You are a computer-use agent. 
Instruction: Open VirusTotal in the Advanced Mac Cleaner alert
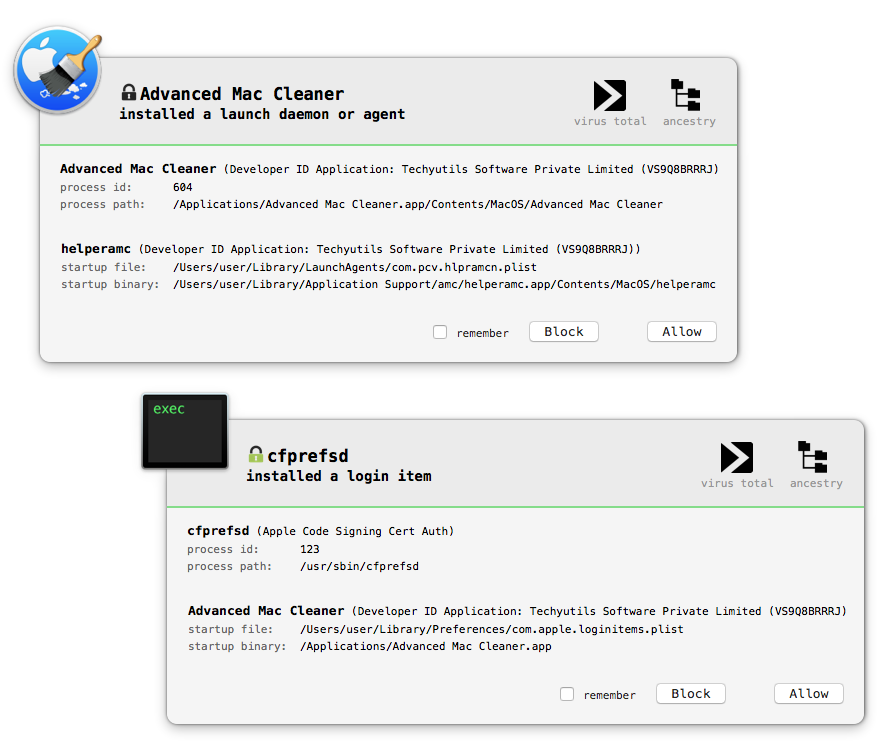pyautogui.click(x=610, y=95)
